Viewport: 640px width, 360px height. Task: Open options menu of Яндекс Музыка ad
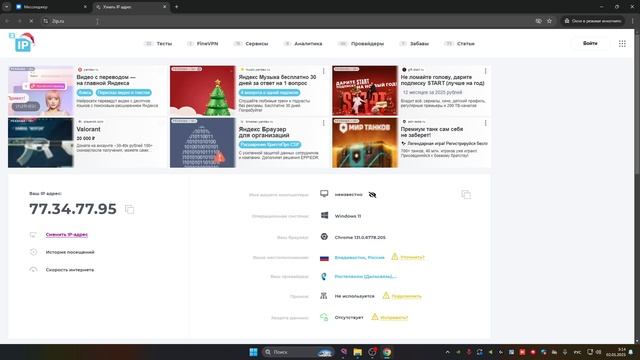pos(324,71)
